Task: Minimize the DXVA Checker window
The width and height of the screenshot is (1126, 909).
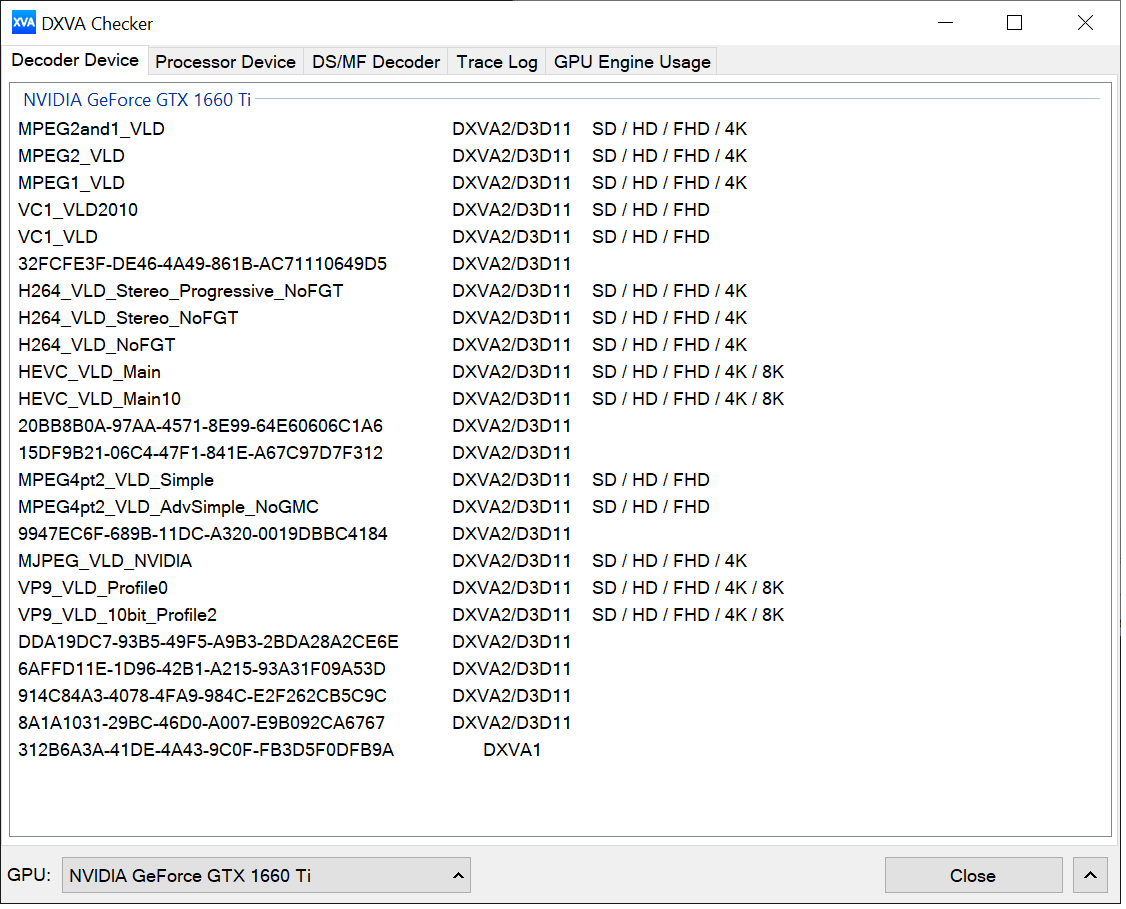Action: tap(946, 23)
